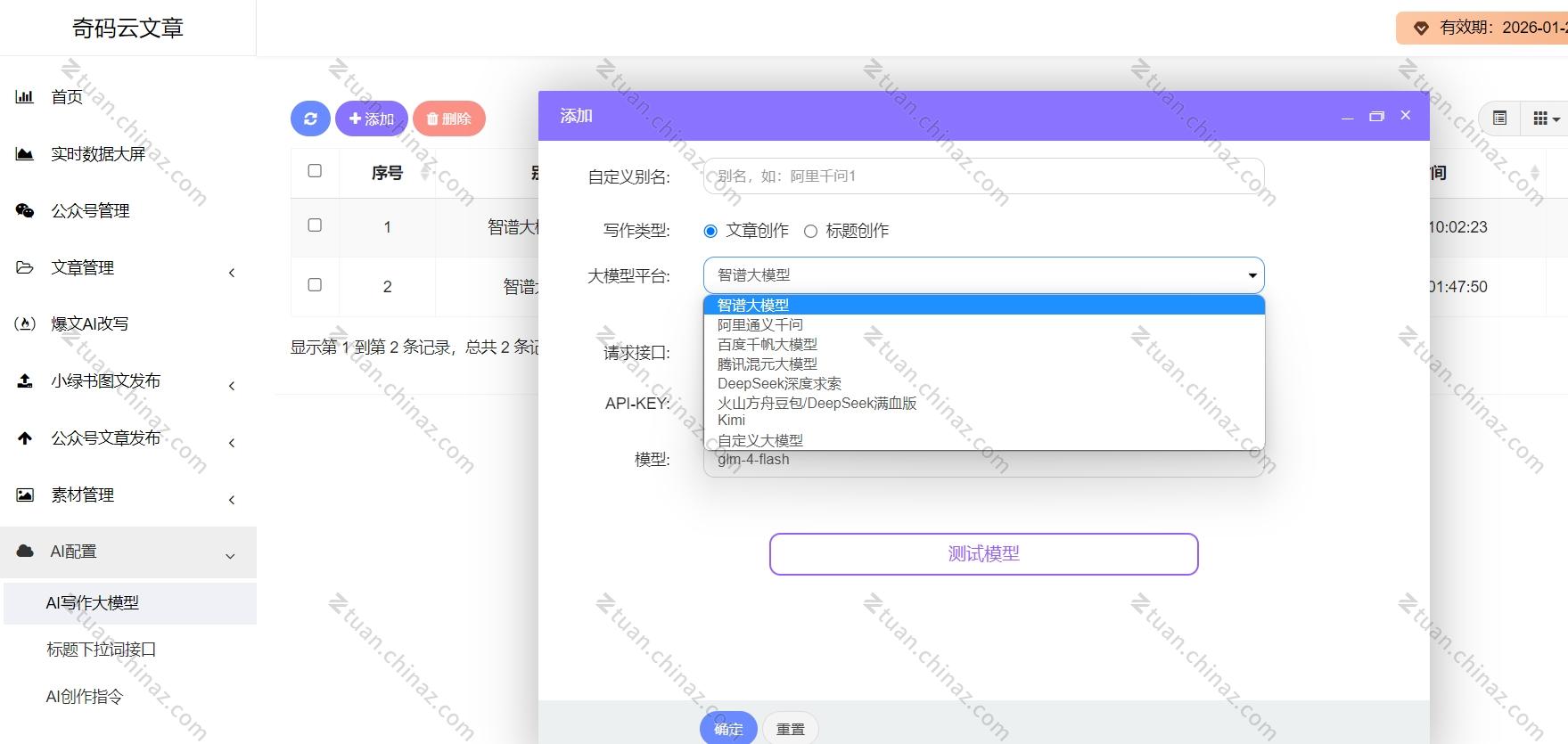Viewport: 1568px width, 744px height.
Task: Click the flame icon beside 爆文AI改写
Action: coord(25,323)
